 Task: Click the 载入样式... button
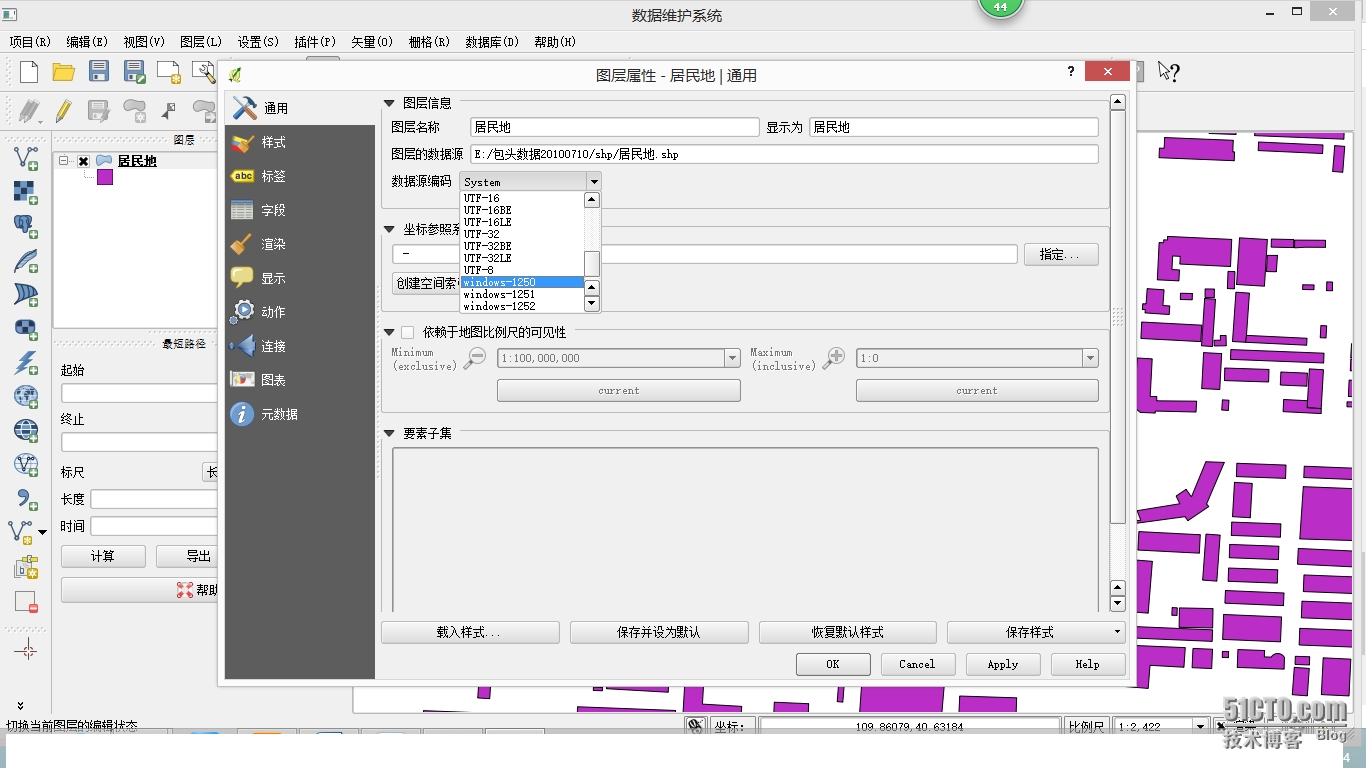(x=470, y=632)
